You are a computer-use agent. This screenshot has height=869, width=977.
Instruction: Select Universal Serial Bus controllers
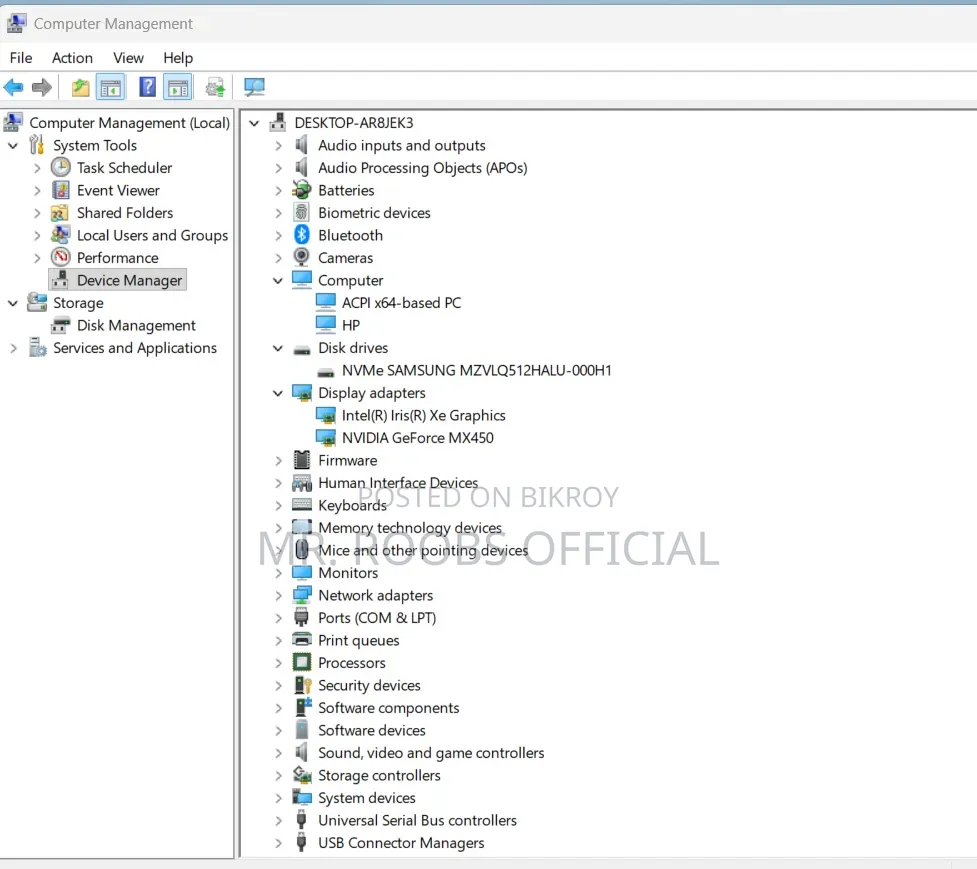tap(417, 820)
